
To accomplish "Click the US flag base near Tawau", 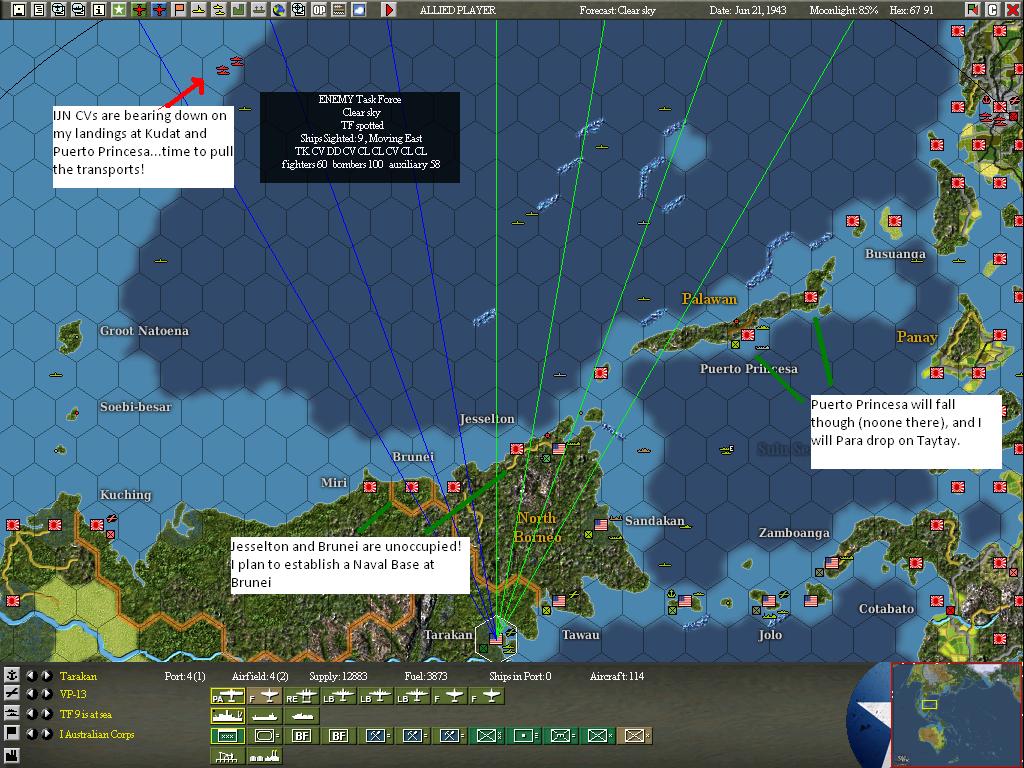I will click(559, 600).
